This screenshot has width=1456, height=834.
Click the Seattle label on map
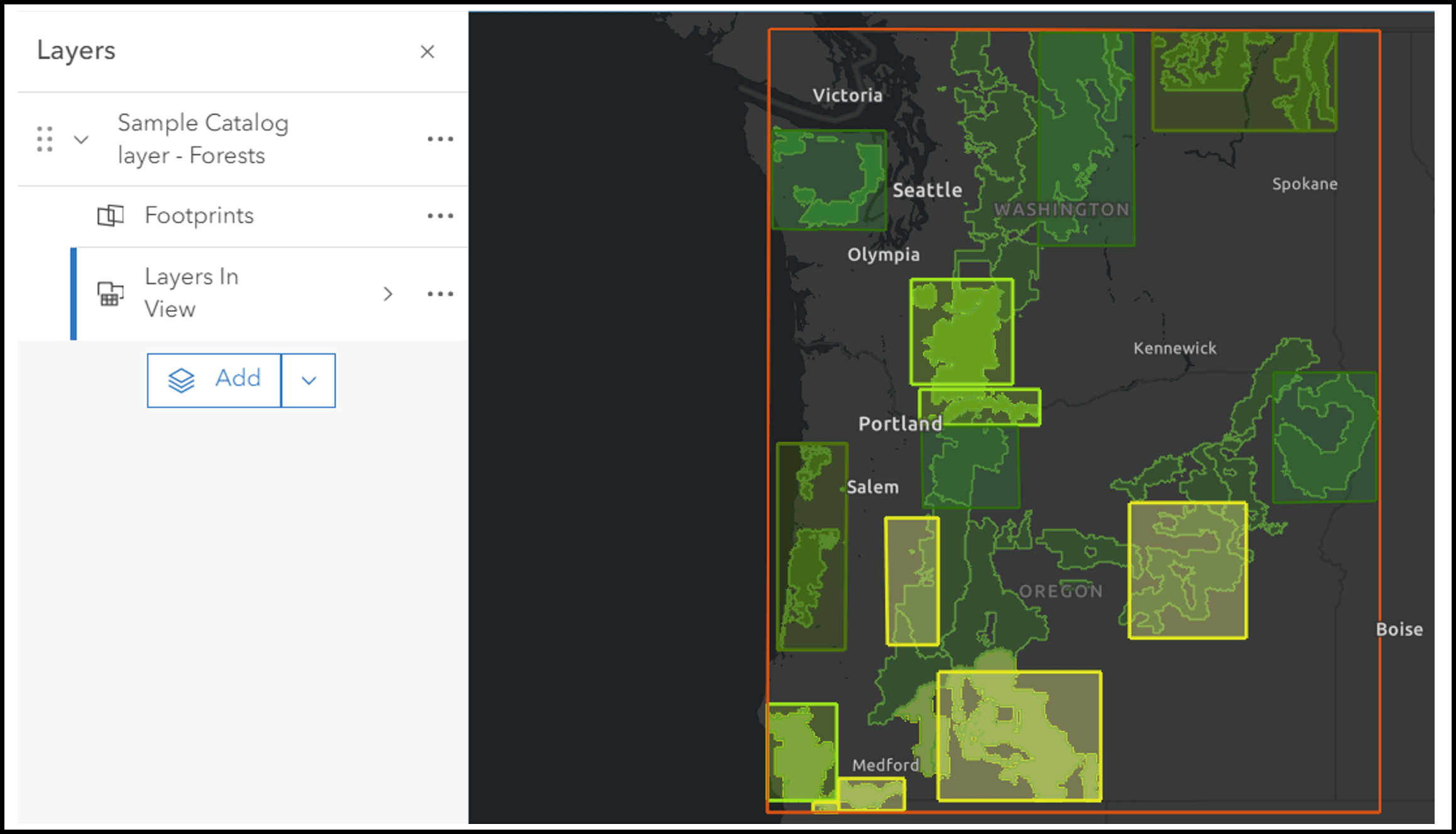tap(927, 190)
